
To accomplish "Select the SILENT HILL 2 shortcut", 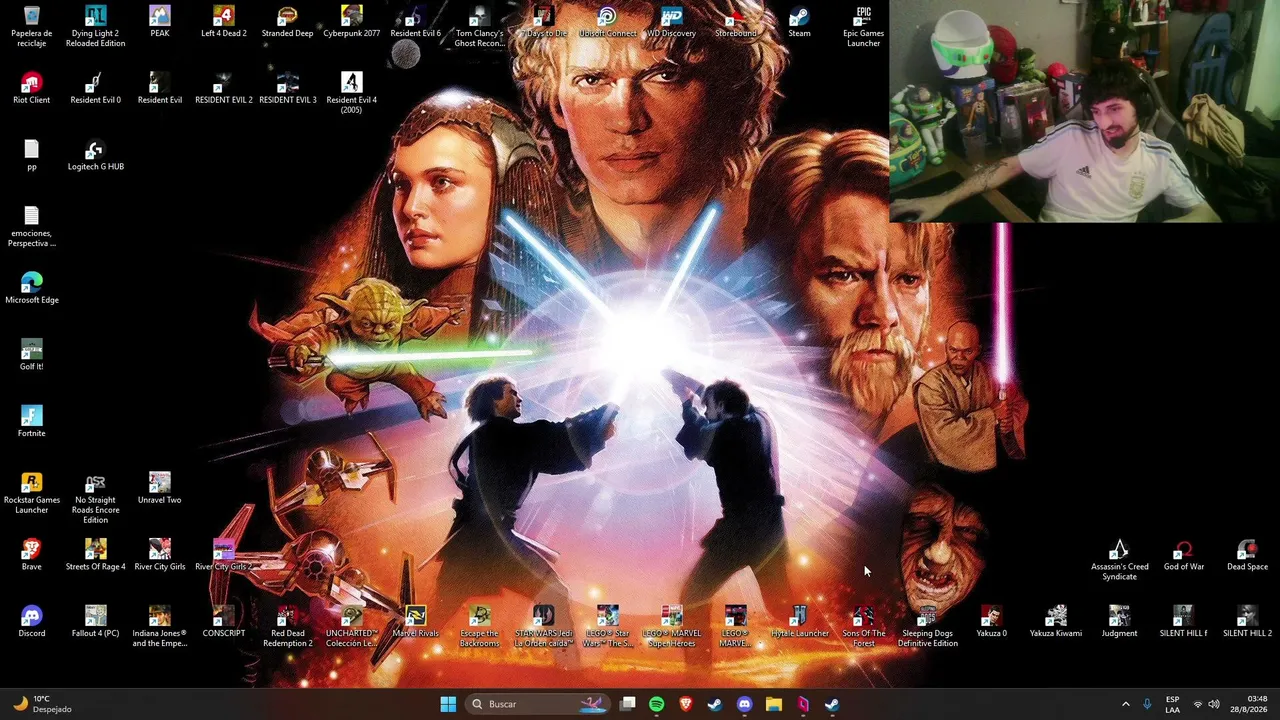I will pyautogui.click(x=1247, y=621).
